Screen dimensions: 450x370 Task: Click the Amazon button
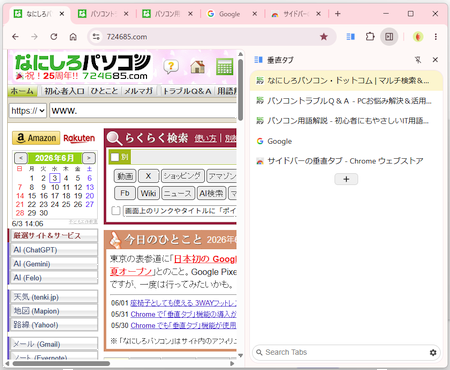(x=36, y=138)
